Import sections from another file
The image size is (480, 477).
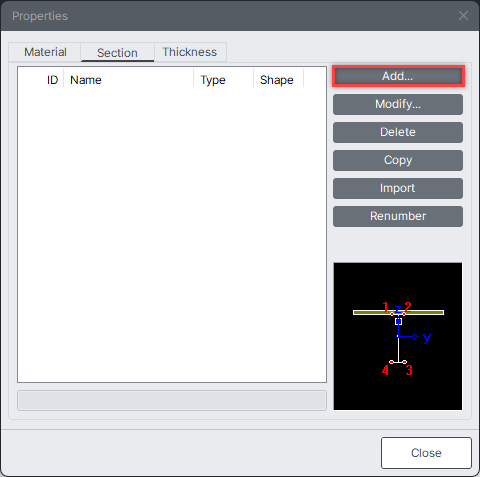398,188
